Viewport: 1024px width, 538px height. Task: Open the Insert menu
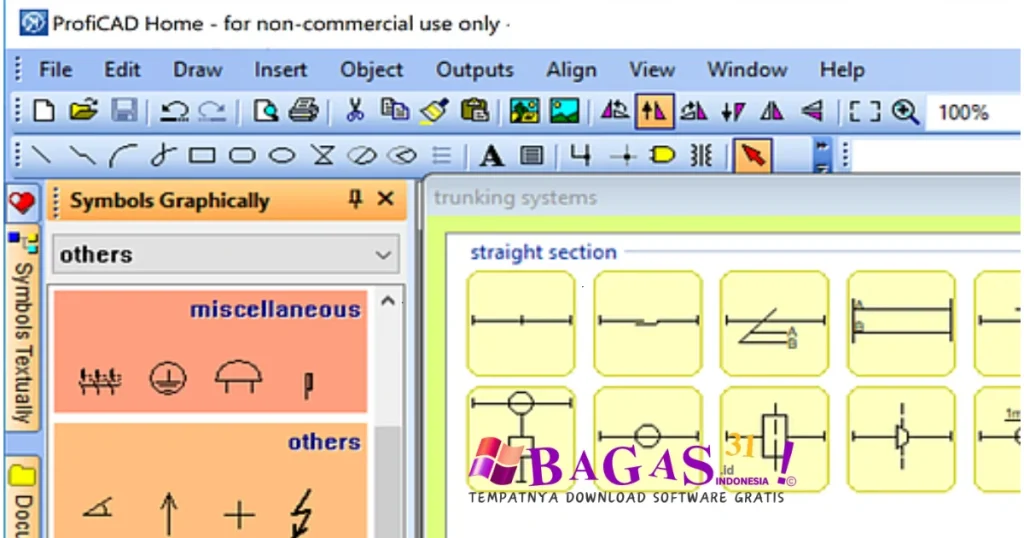(280, 70)
